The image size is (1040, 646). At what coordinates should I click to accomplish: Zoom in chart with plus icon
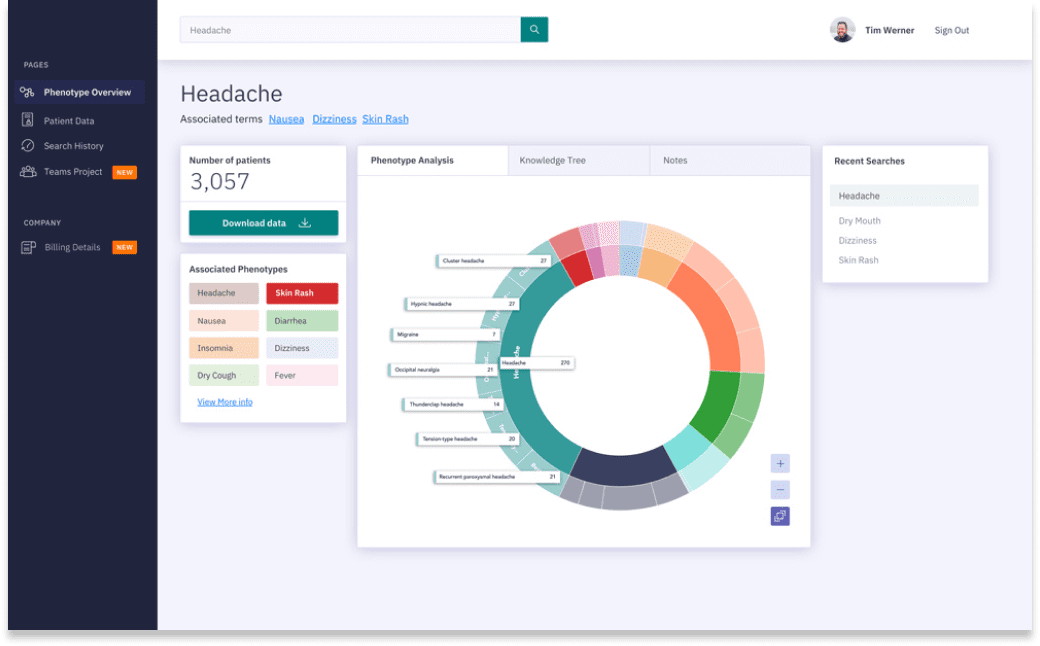(x=780, y=463)
